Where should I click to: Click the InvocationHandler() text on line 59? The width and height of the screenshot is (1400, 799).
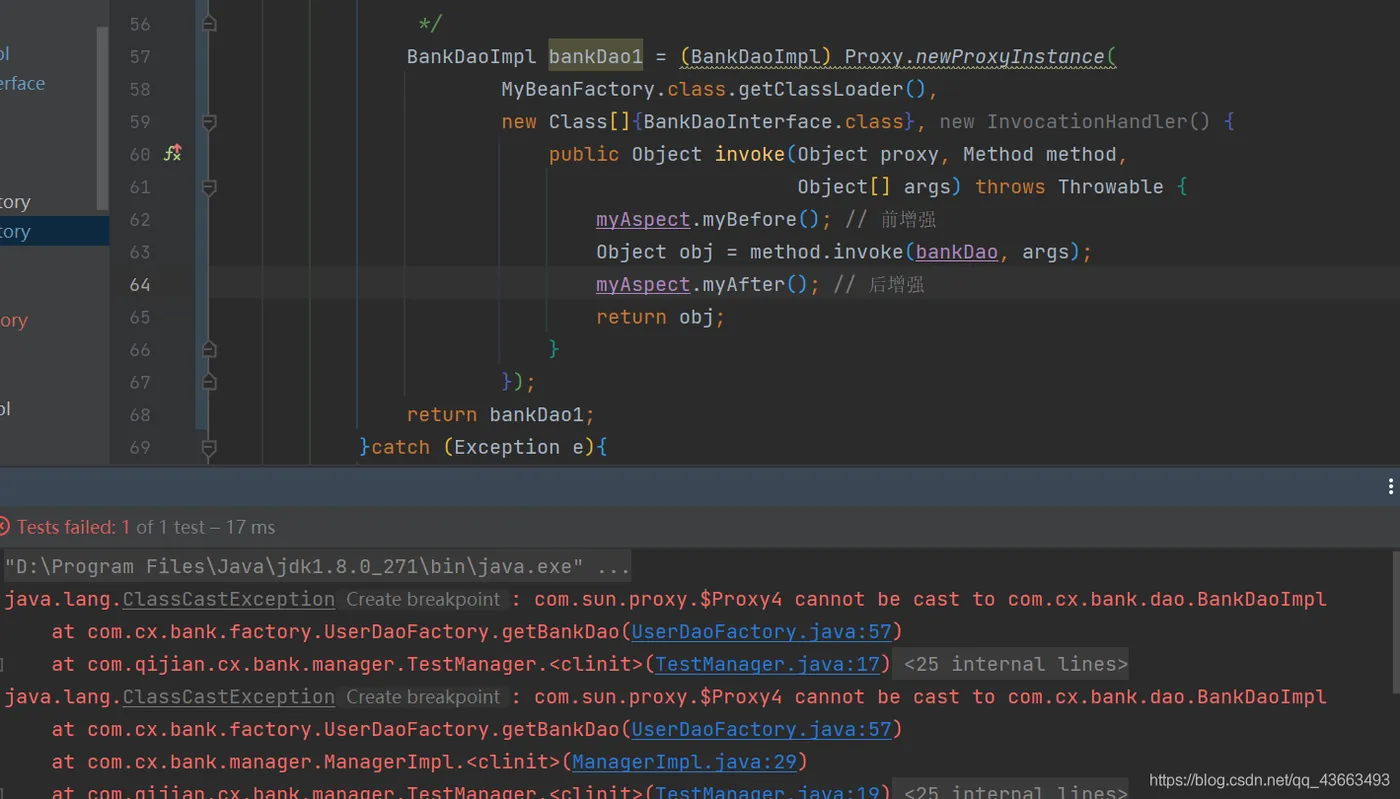click(x=1098, y=122)
